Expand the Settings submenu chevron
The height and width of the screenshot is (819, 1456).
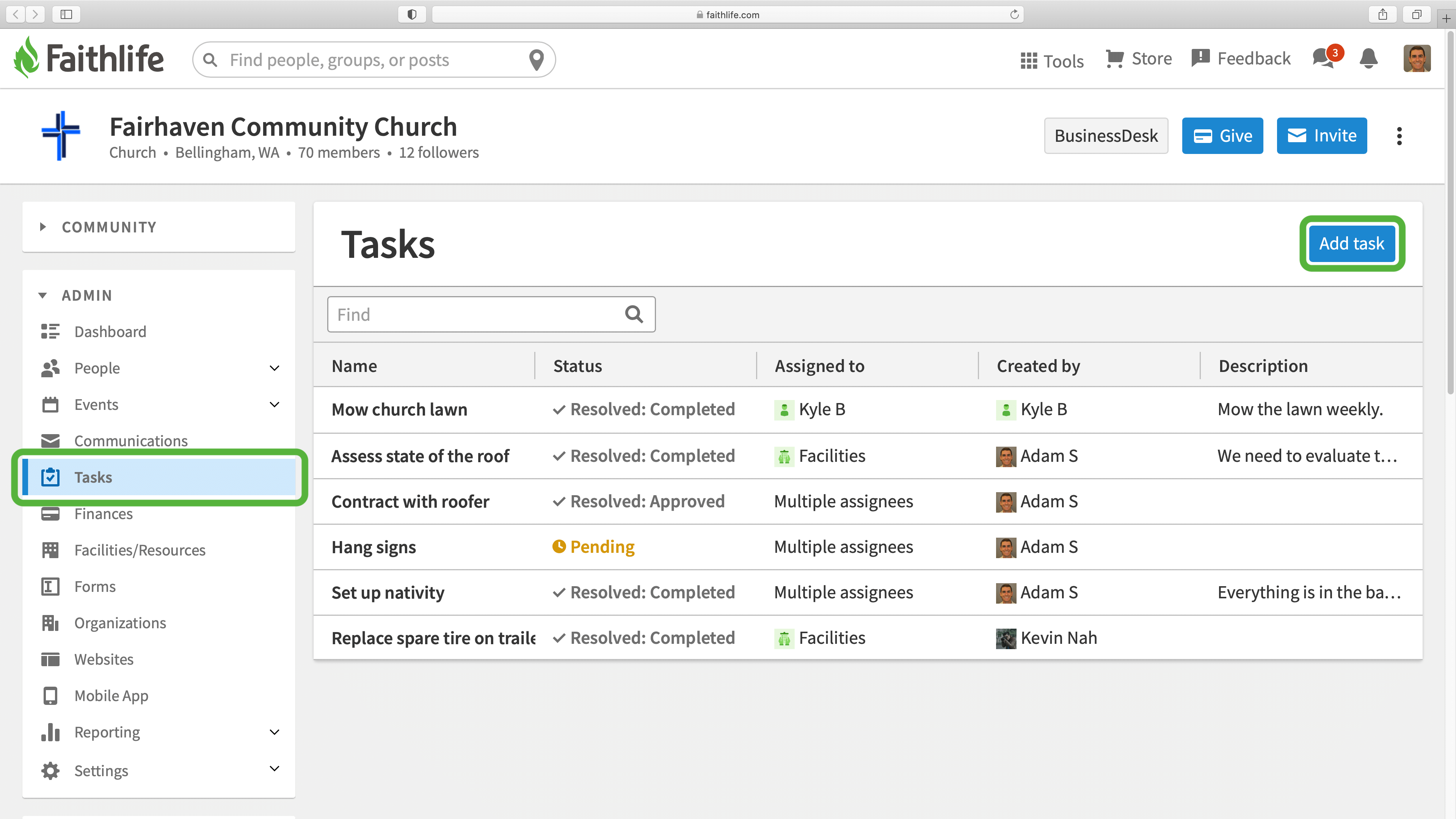(274, 769)
